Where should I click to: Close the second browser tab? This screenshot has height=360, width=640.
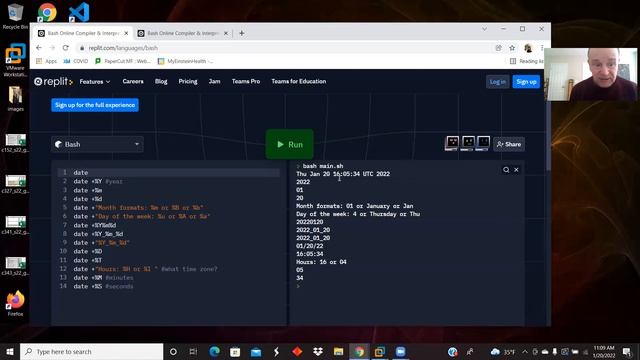(x=226, y=33)
